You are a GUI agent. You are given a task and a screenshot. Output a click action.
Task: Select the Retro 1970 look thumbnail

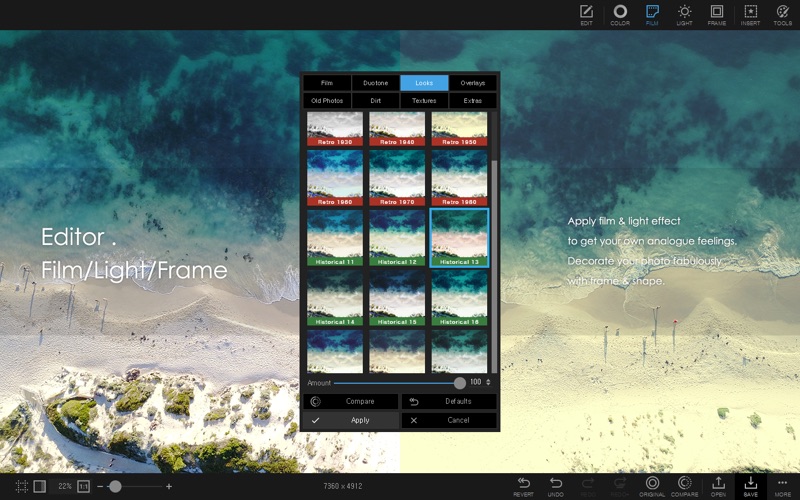(x=398, y=177)
